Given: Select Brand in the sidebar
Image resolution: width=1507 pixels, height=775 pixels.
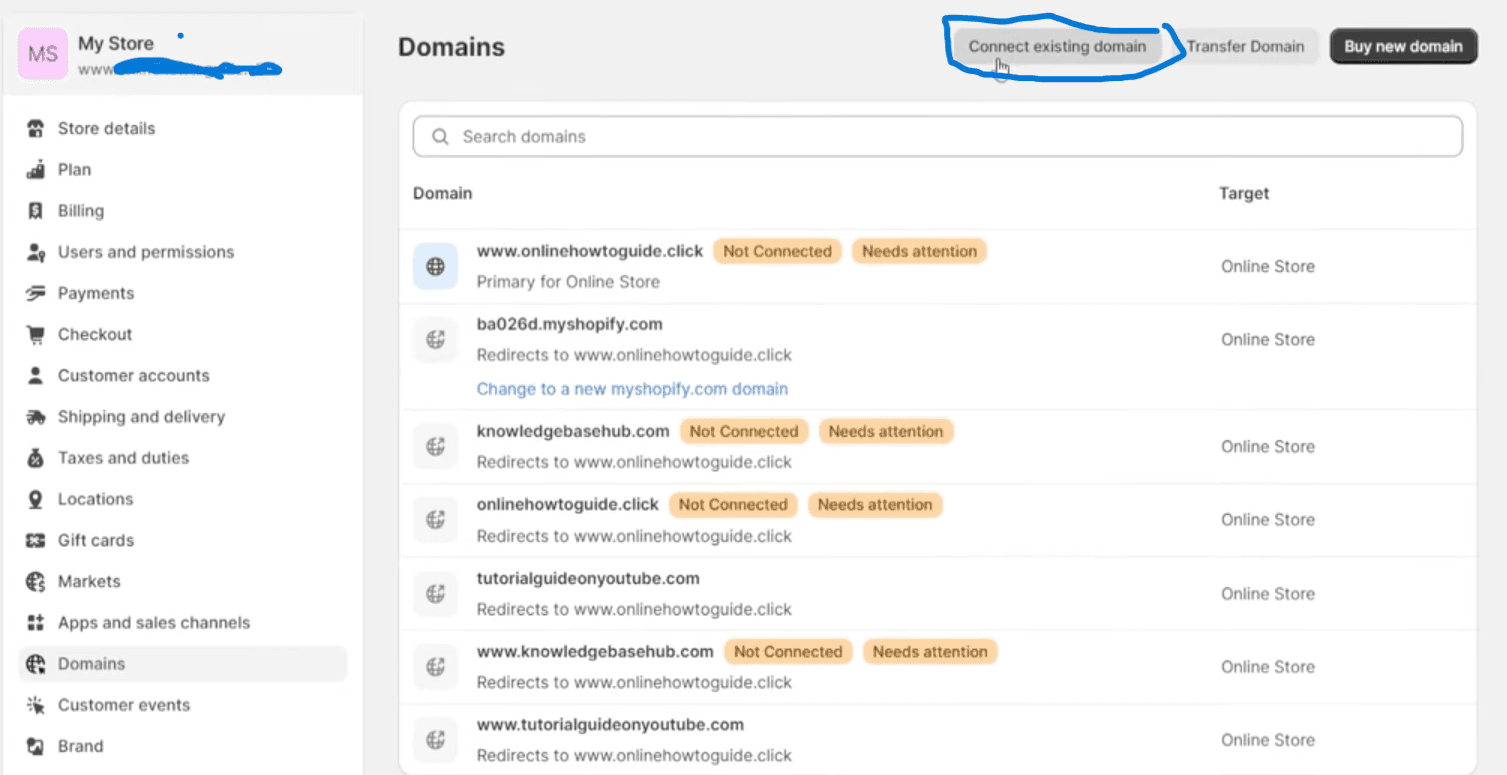Looking at the screenshot, I should pyautogui.click(x=80, y=745).
